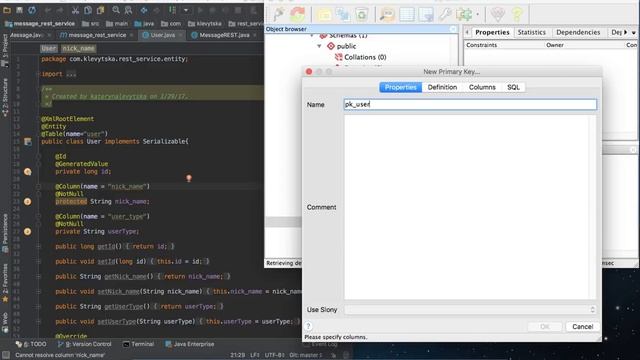Click src breadcrumb folder
The image size is (640, 360).
pos(91,24)
